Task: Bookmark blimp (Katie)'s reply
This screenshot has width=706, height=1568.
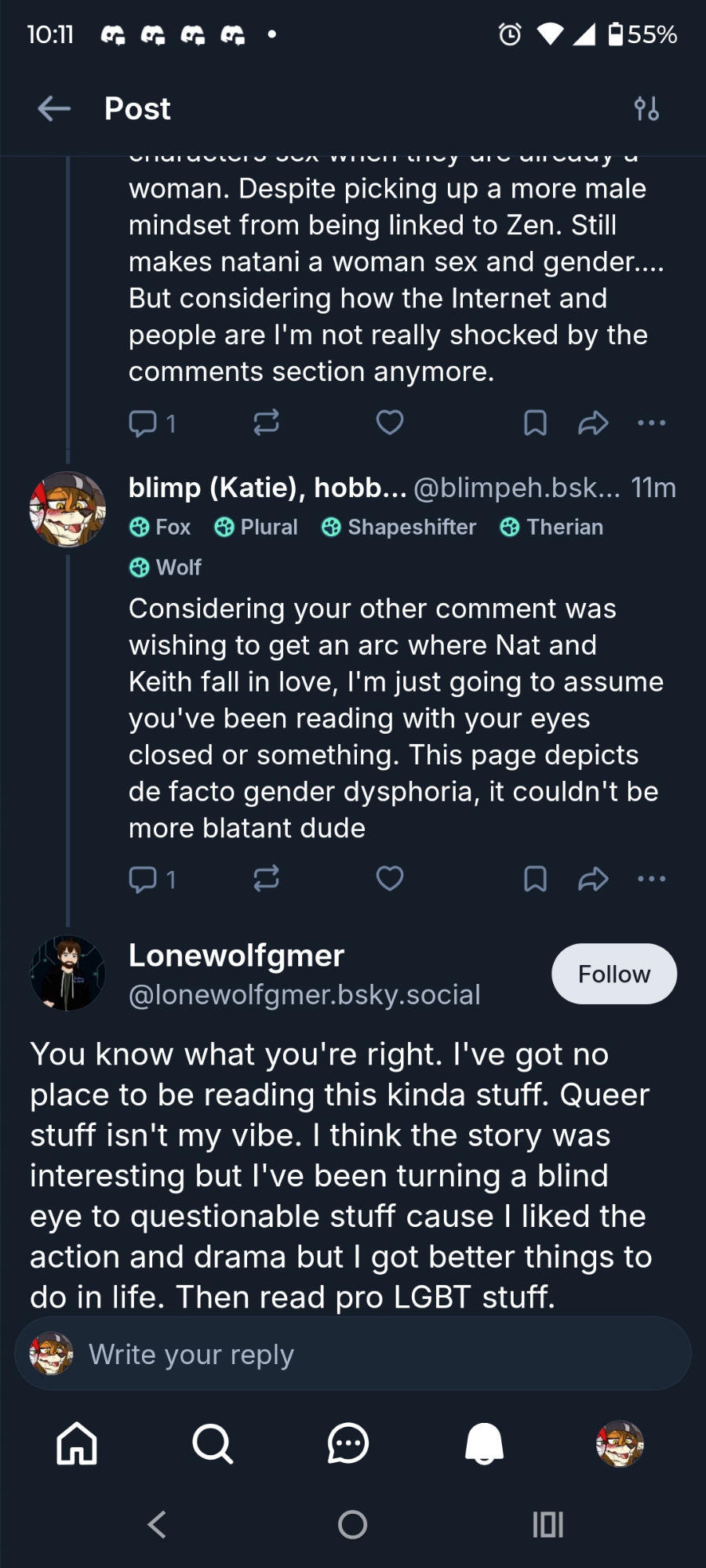Action: [535, 879]
